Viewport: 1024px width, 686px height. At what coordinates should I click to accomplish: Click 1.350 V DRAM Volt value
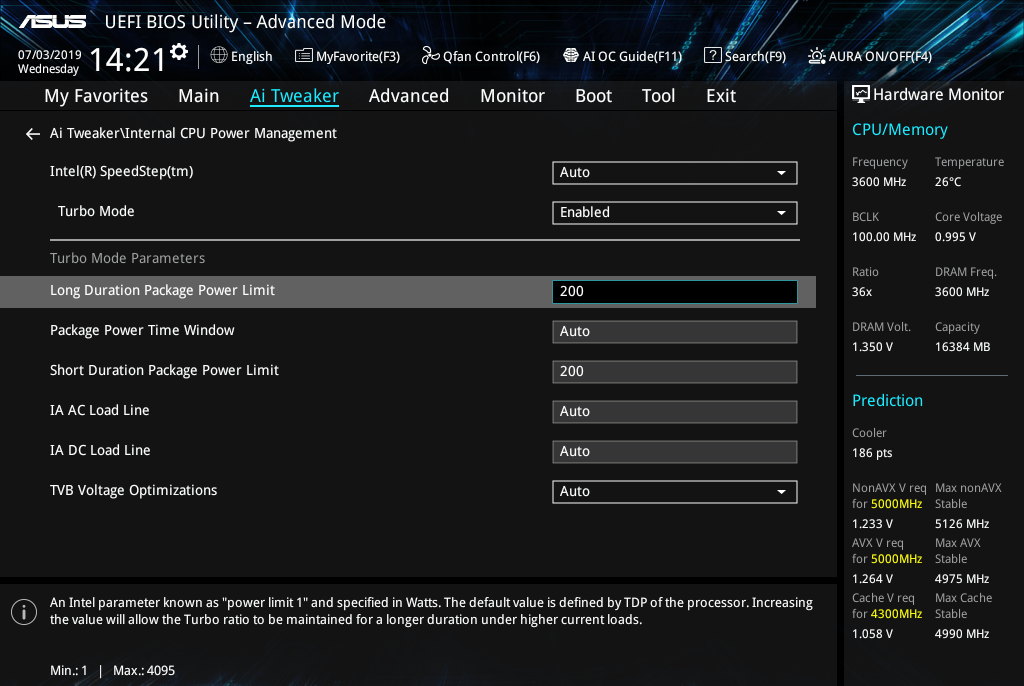pyautogui.click(x=872, y=347)
